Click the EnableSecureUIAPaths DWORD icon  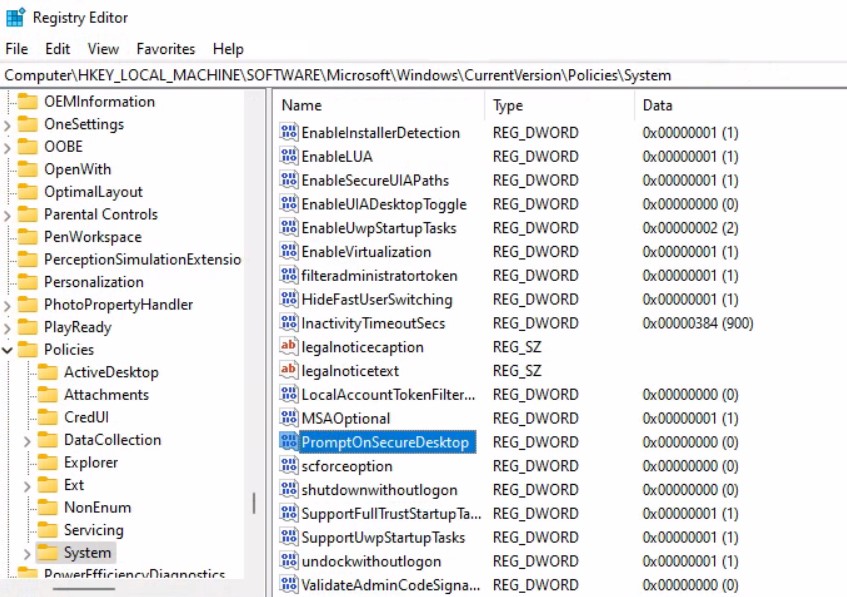point(289,180)
